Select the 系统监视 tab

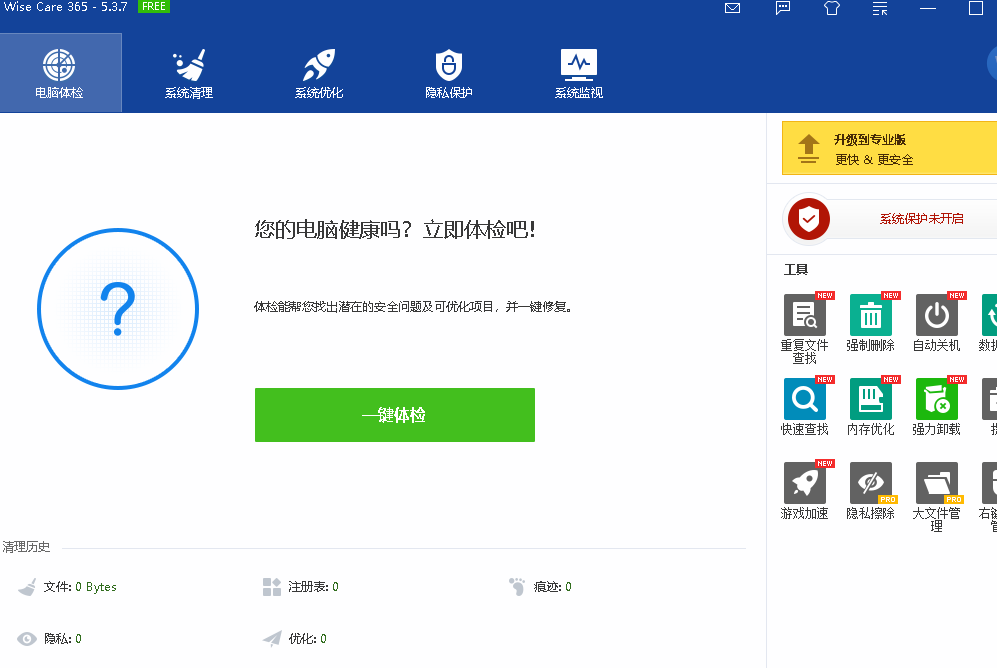(x=579, y=72)
